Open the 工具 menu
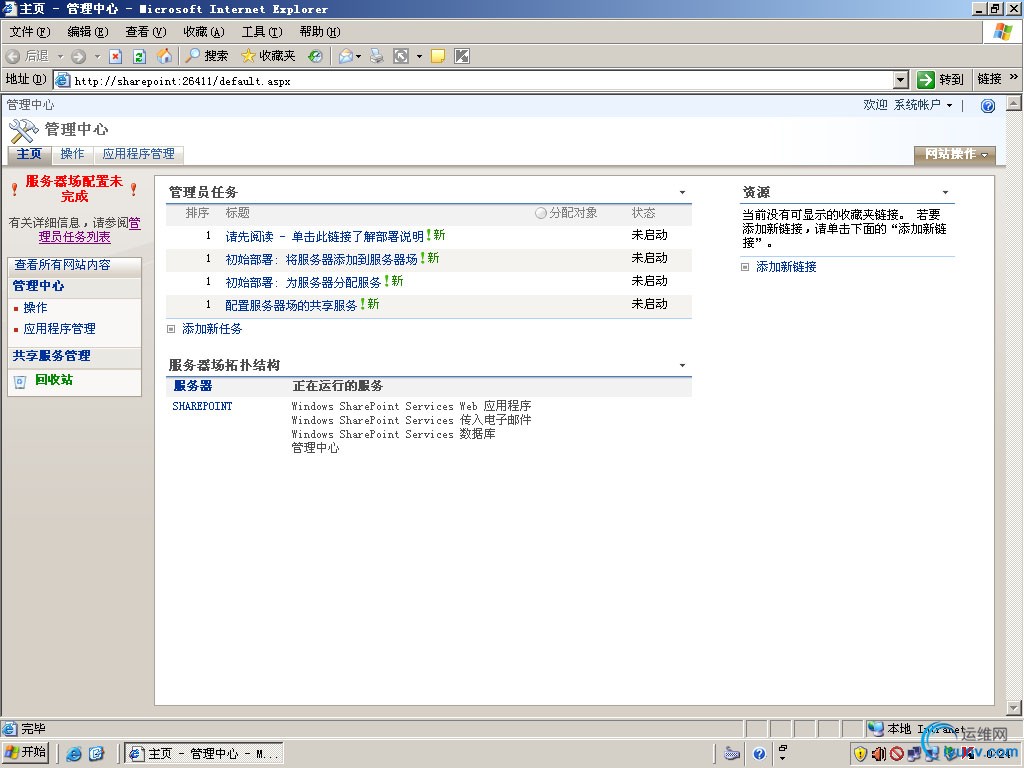This screenshot has height=768, width=1024. (262, 32)
